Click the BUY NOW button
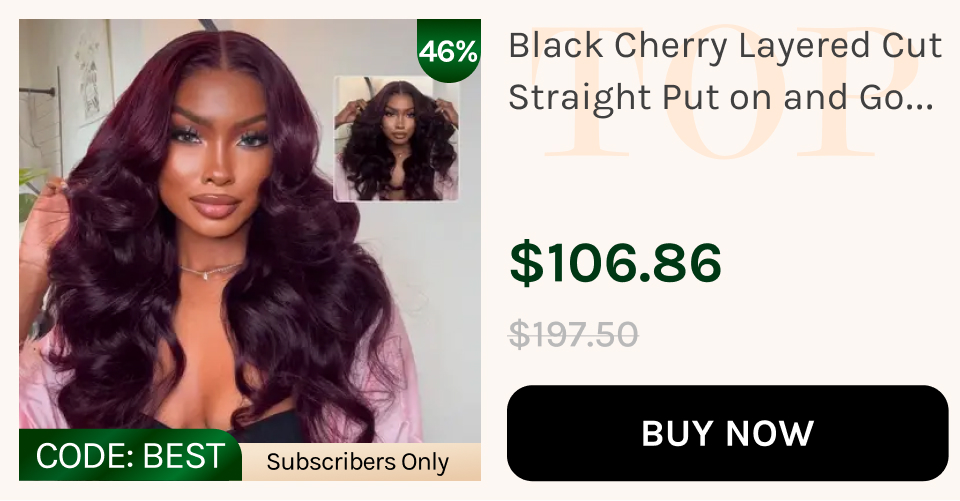Viewport: 960px width, 501px height. click(x=727, y=433)
